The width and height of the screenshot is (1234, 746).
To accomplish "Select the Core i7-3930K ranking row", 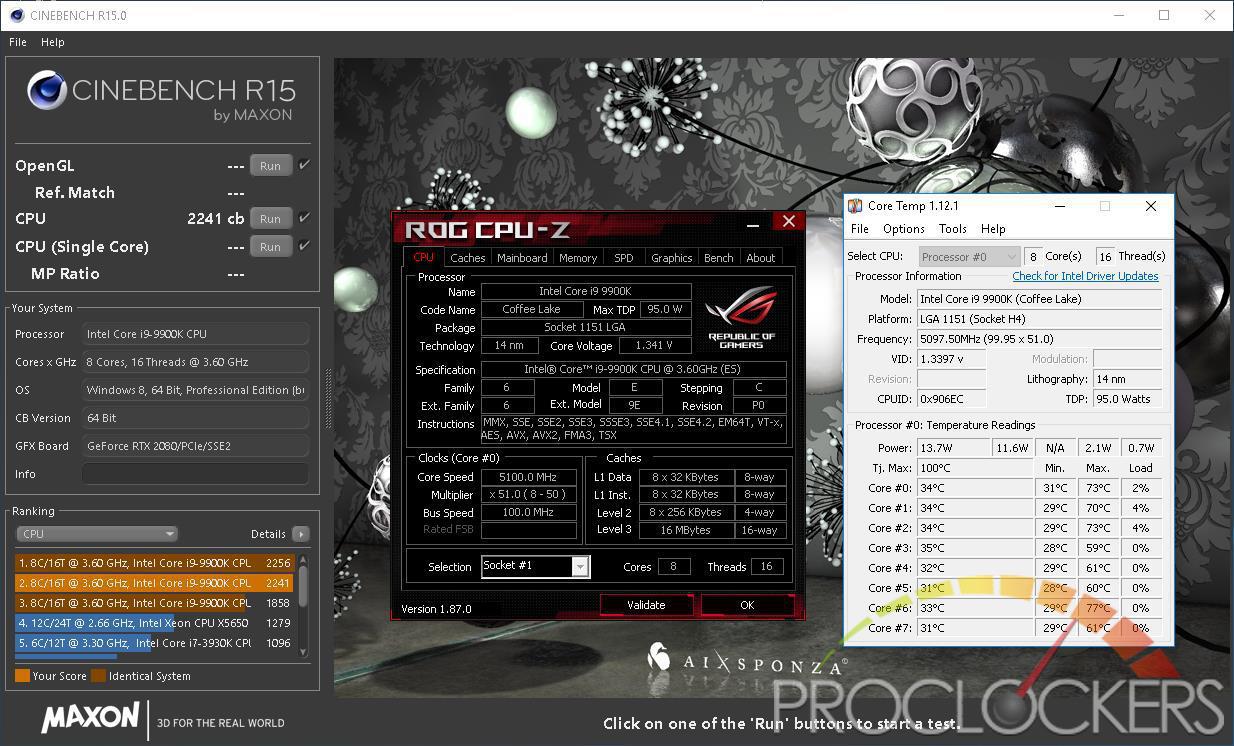I will click(154, 643).
